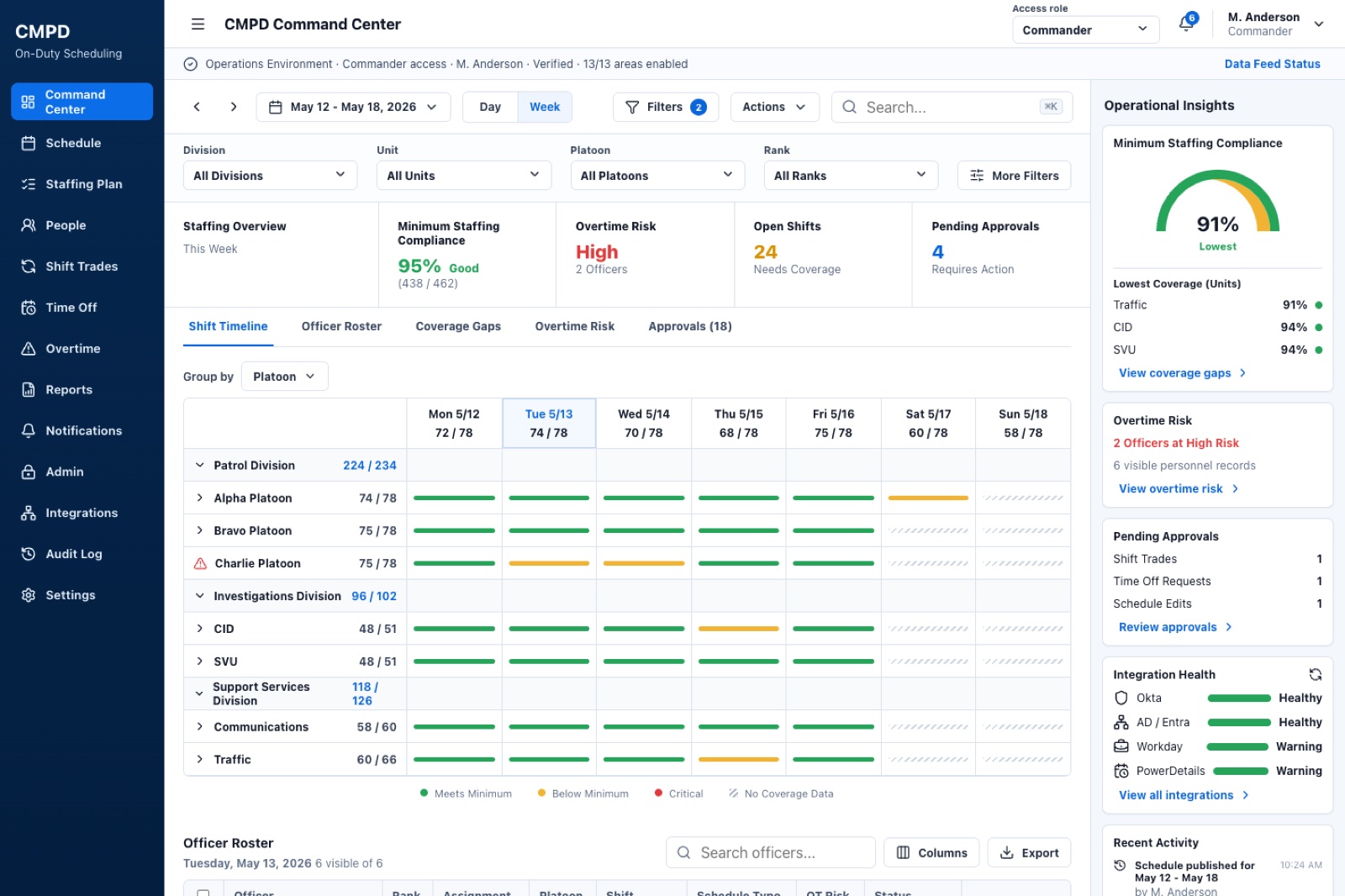Click the AD / Entra icon
The height and width of the screenshot is (896, 1345).
pos(1121,722)
